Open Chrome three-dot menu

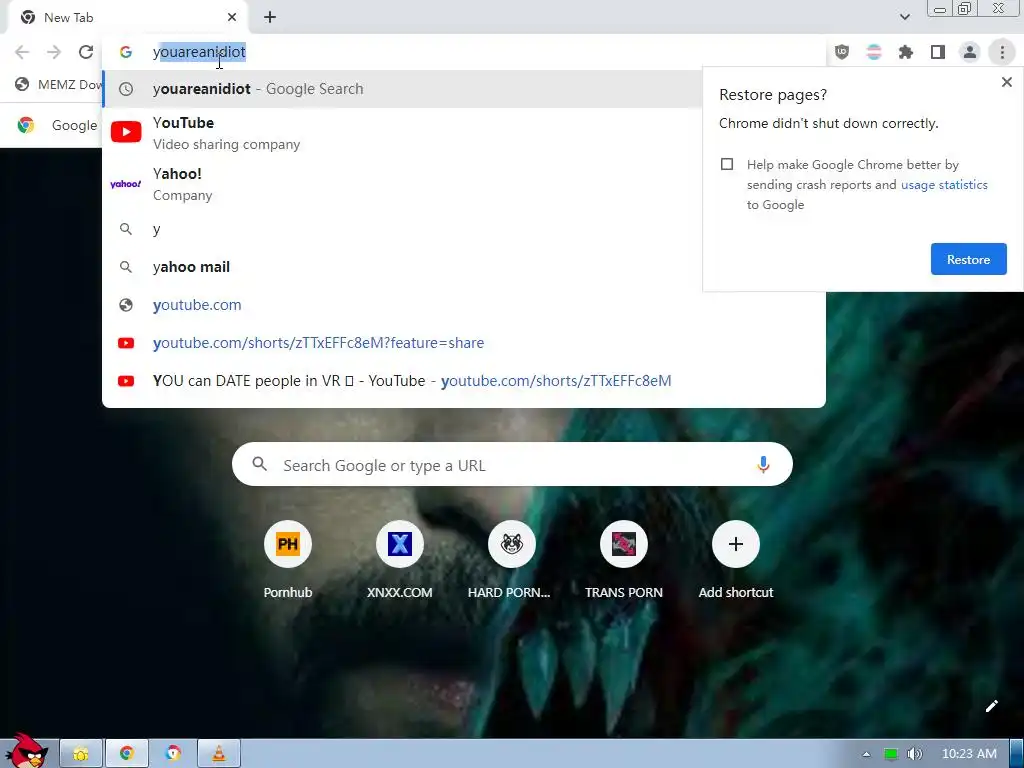1002,52
